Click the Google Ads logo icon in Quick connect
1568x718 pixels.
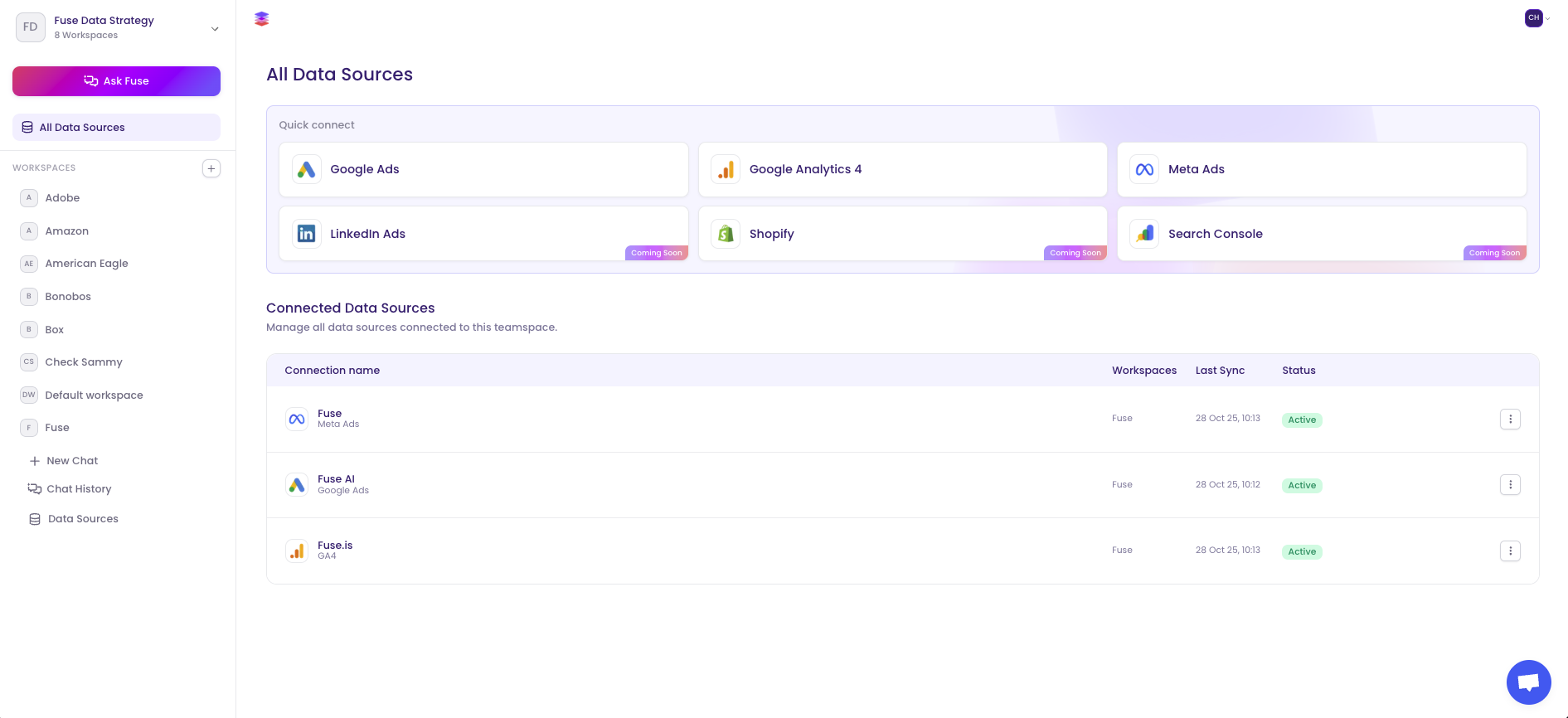(x=307, y=170)
